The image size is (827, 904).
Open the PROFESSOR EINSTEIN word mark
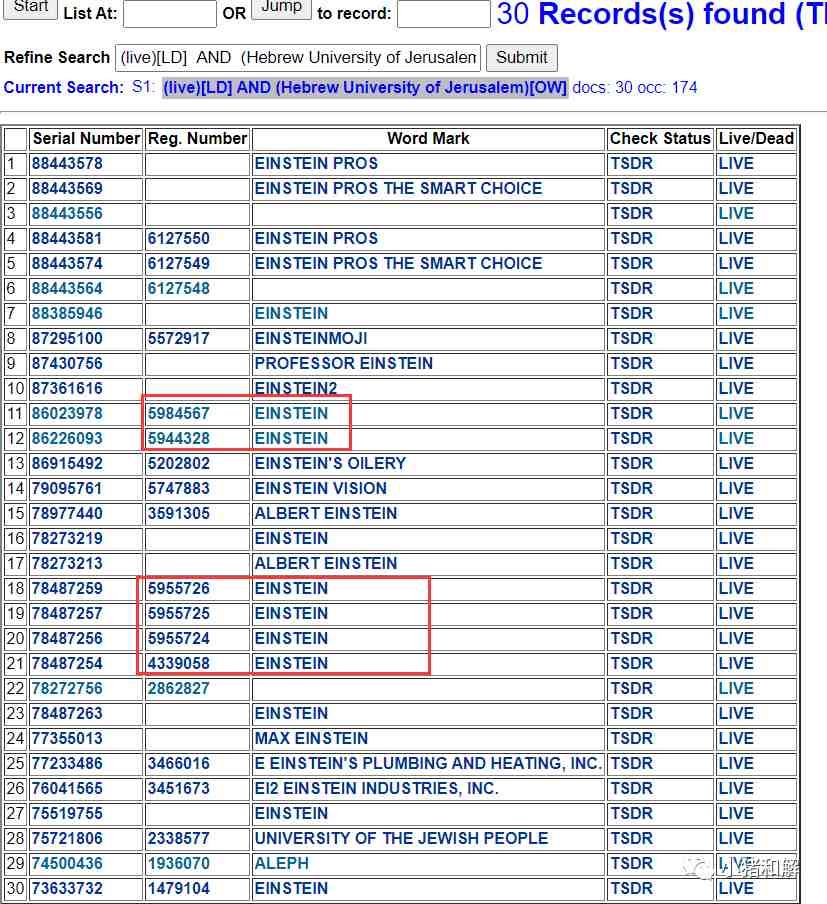[344, 363]
